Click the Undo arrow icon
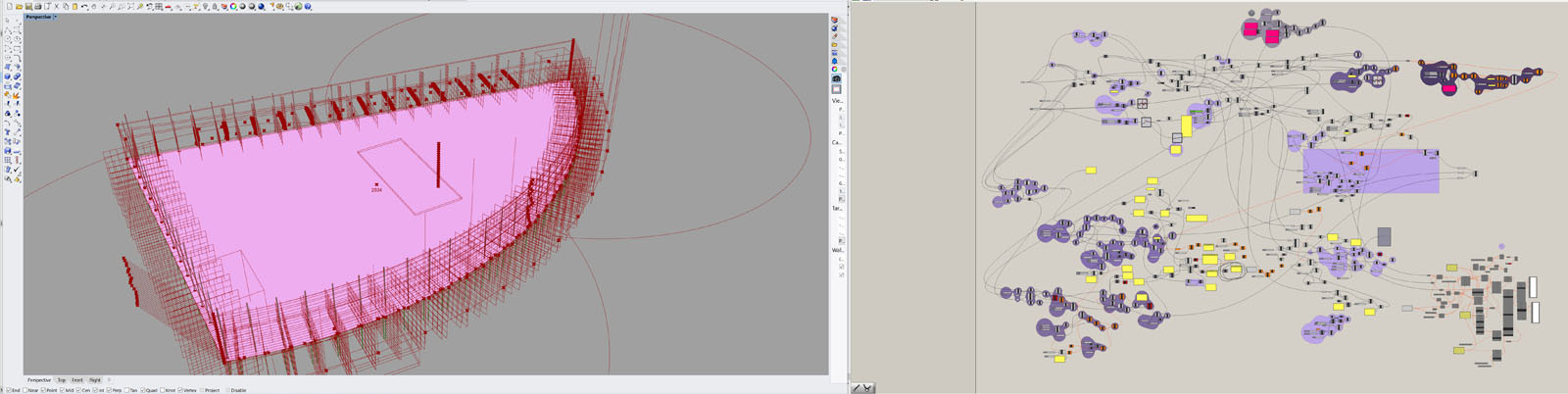Viewport: 1568px width, 394px height. (84, 6)
